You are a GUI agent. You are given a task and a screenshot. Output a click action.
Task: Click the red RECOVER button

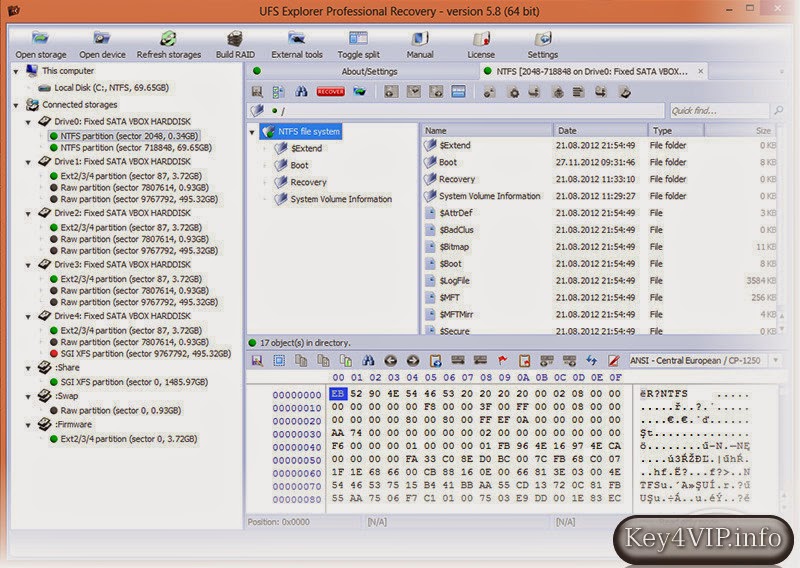coord(331,92)
